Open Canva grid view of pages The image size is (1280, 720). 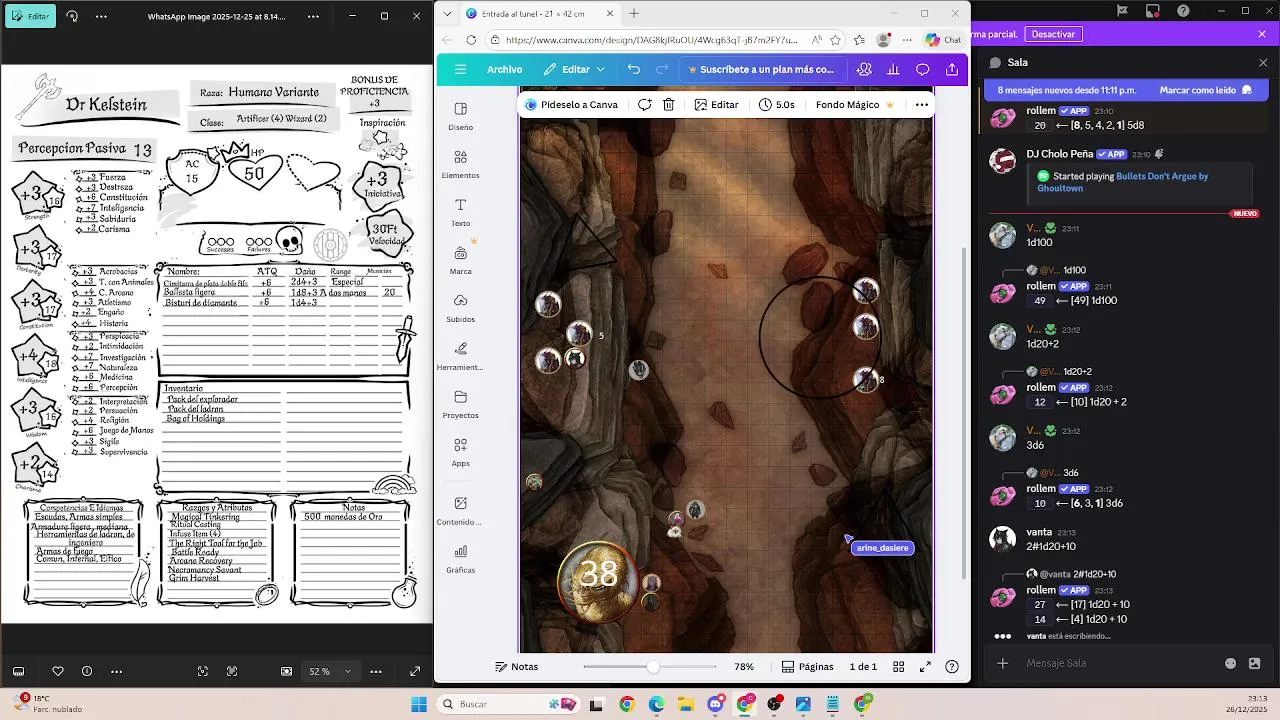[x=899, y=667]
